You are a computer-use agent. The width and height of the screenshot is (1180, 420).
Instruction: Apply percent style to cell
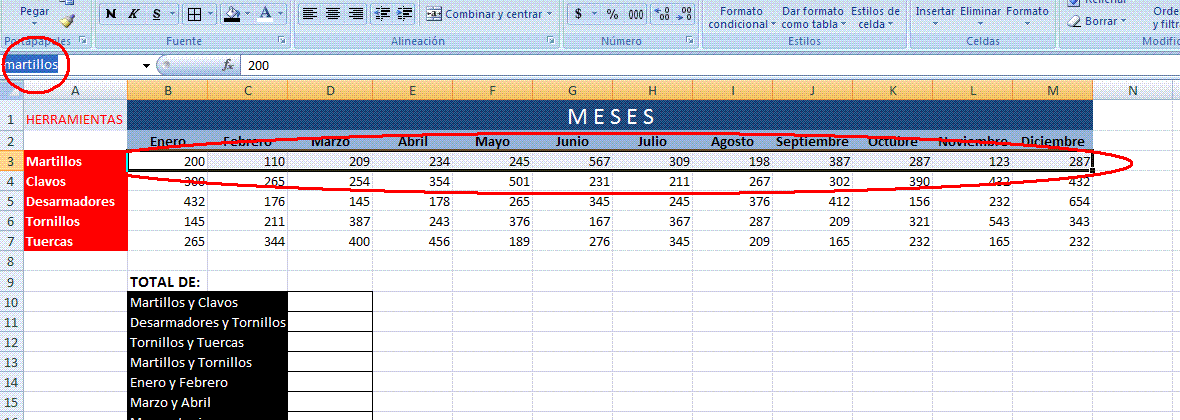click(610, 15)
